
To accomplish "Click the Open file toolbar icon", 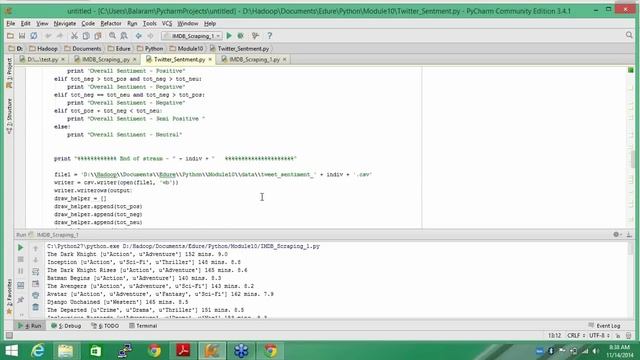I will 10,36.
